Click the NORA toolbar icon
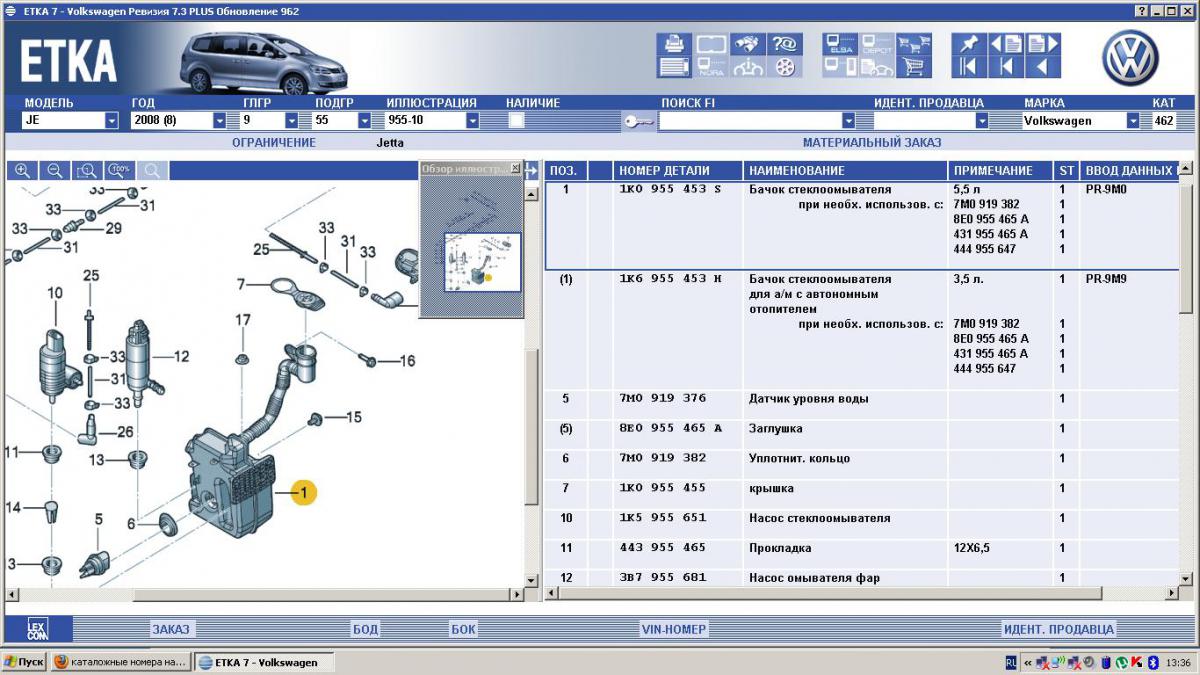The image size is (1200, 675). (711, 67)
